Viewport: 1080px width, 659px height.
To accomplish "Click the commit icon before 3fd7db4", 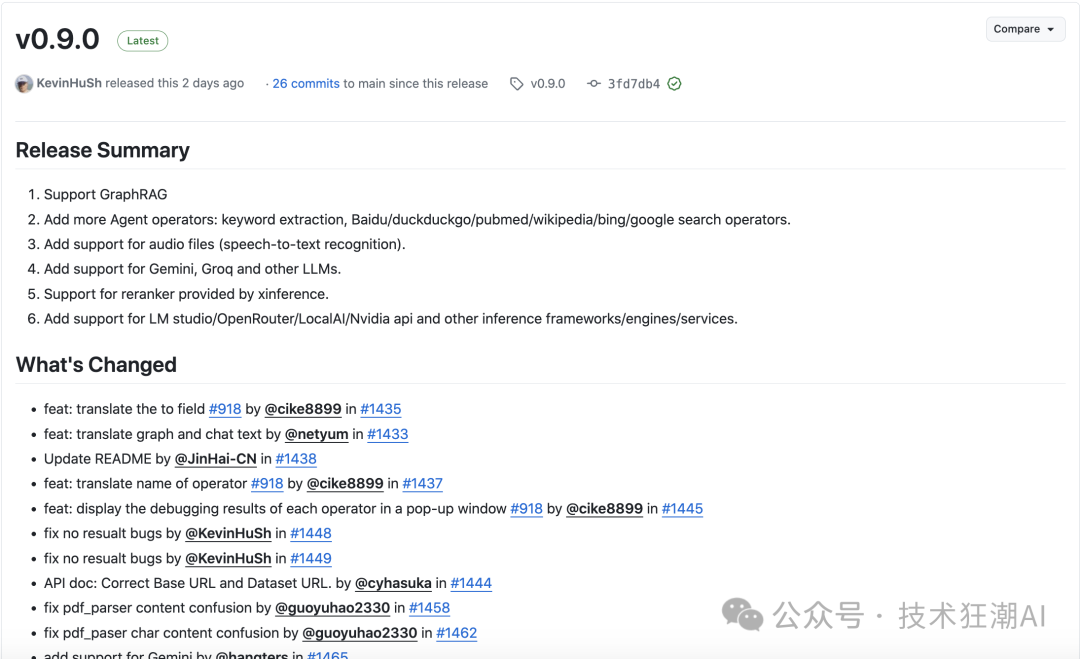I will tap(594, 83).
